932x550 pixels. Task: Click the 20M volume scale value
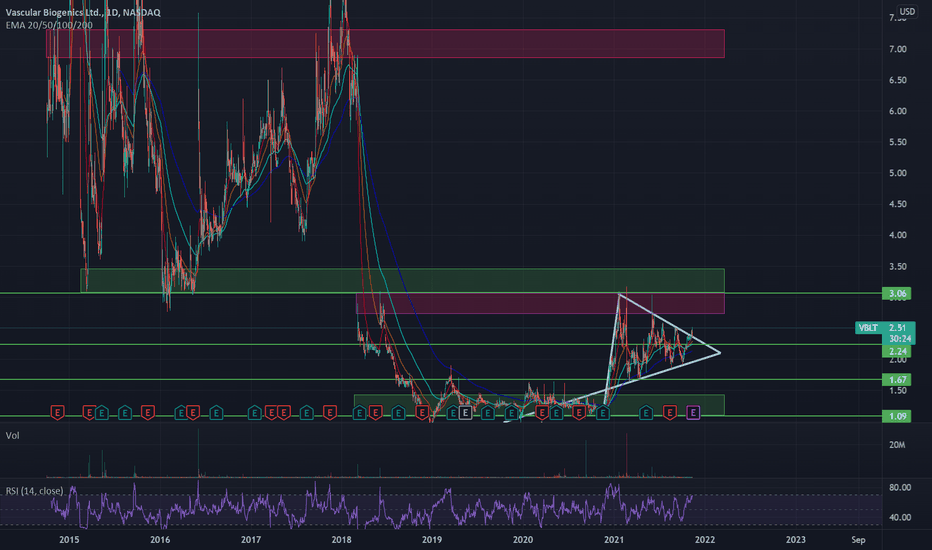point(898,444)
